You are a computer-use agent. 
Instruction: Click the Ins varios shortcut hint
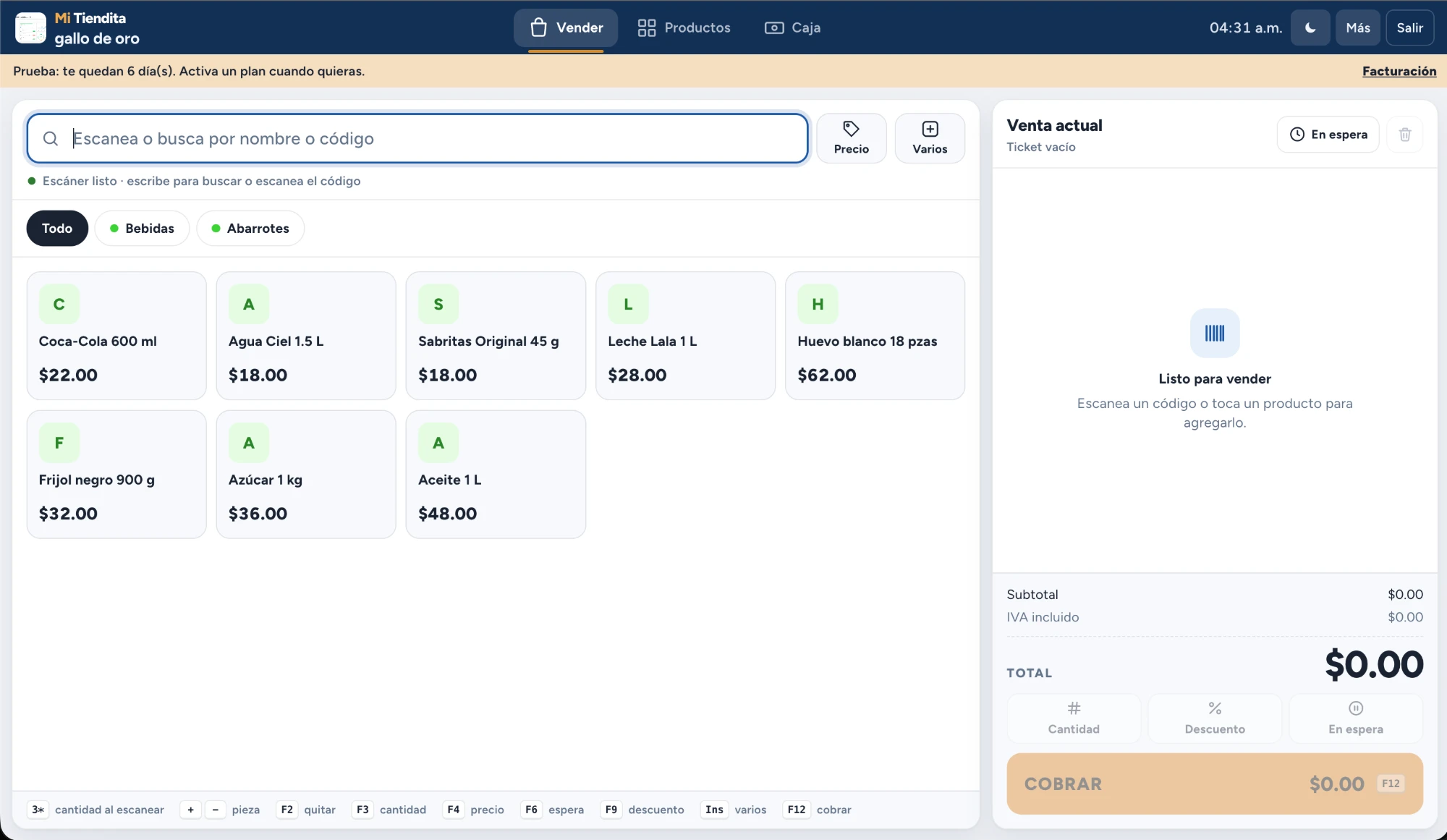(734, 810)
